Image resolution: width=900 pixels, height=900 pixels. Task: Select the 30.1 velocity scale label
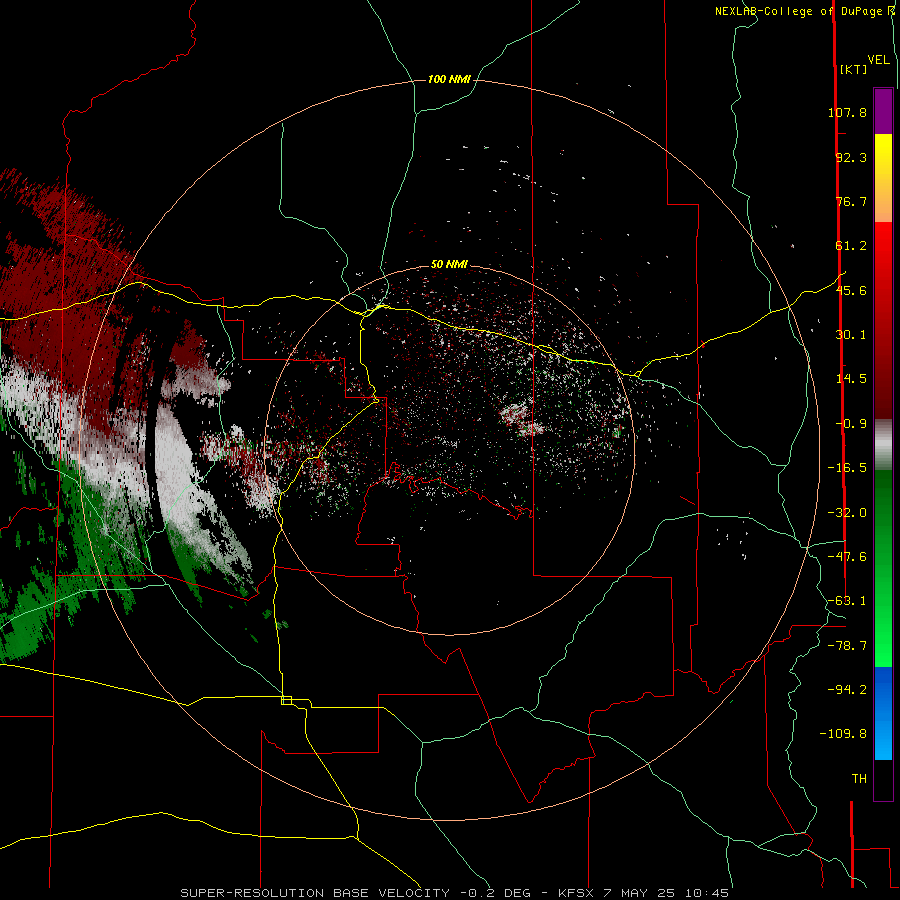pos(851,335)
